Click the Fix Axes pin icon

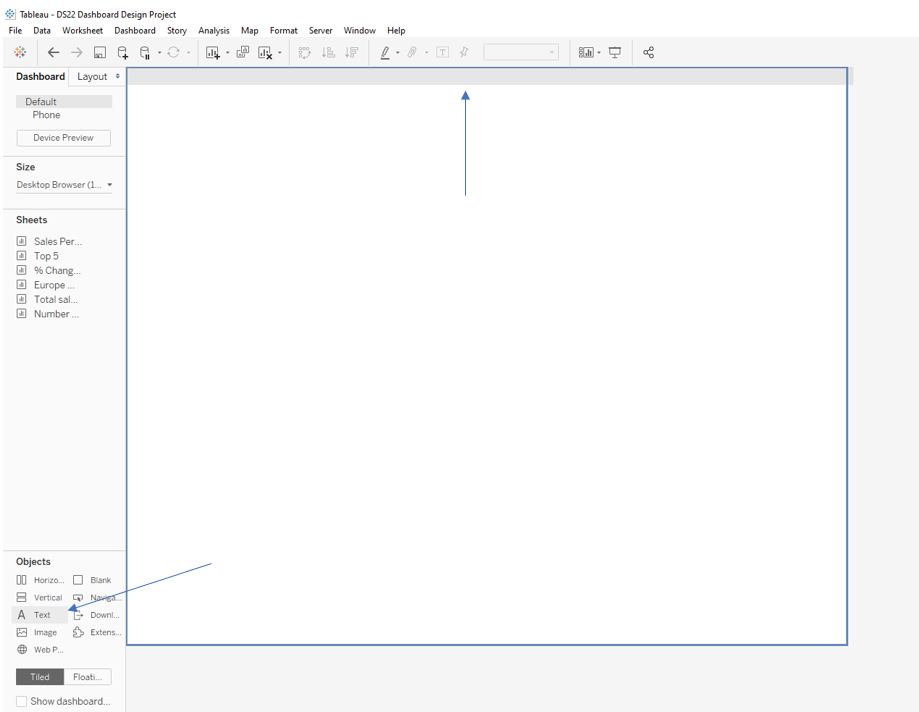tap(464, 52)
